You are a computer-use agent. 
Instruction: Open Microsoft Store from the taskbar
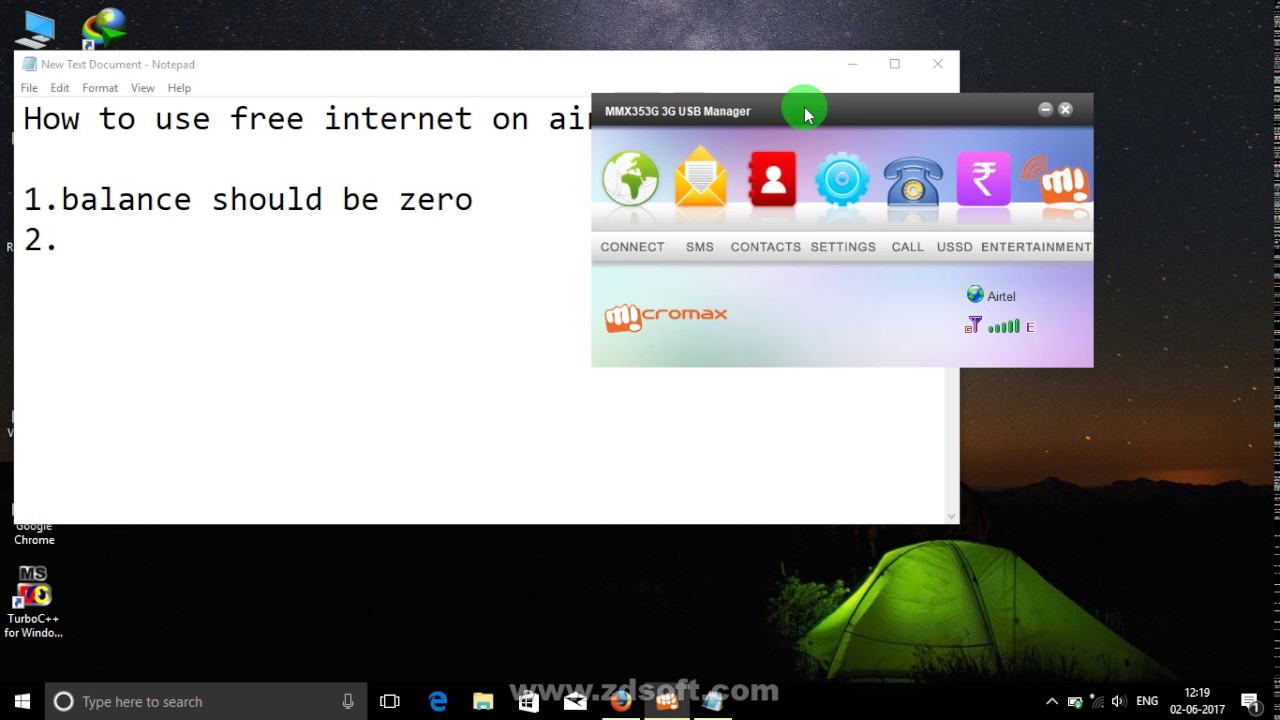pyautogui.click(x=529, y=701)
